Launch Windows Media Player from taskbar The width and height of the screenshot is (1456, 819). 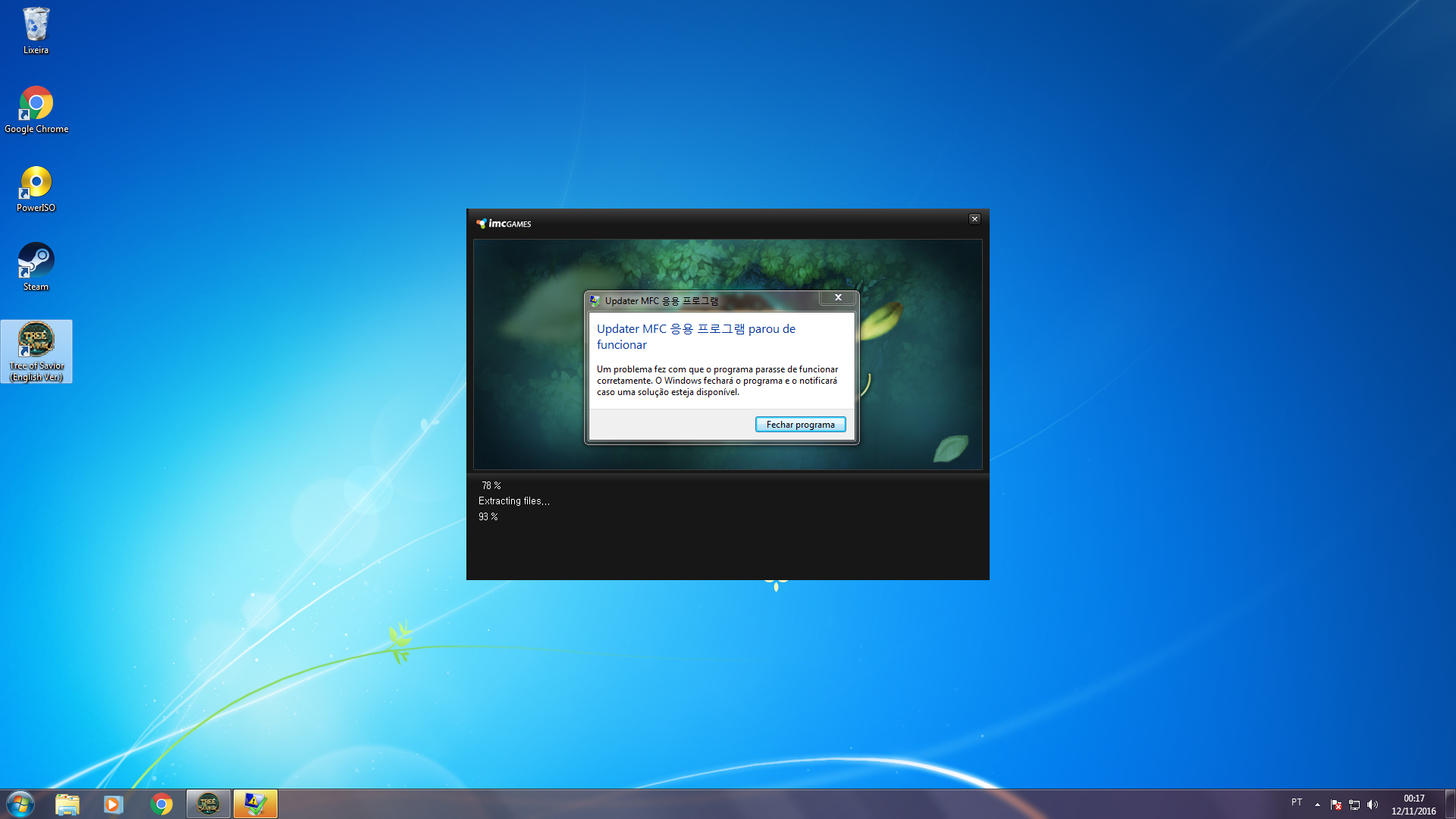click(114, 804)
